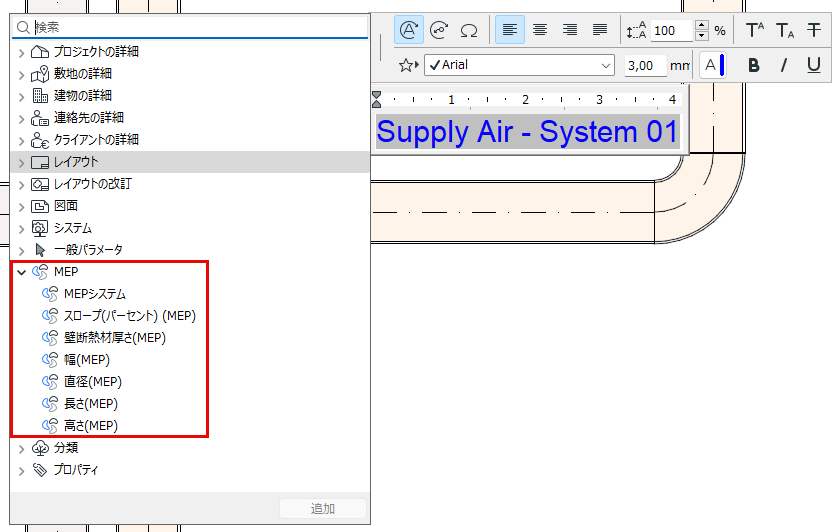The image size is (835, 532).
Task: Click the circular arrow autotext reference icon
Action: tap(439, 30)
